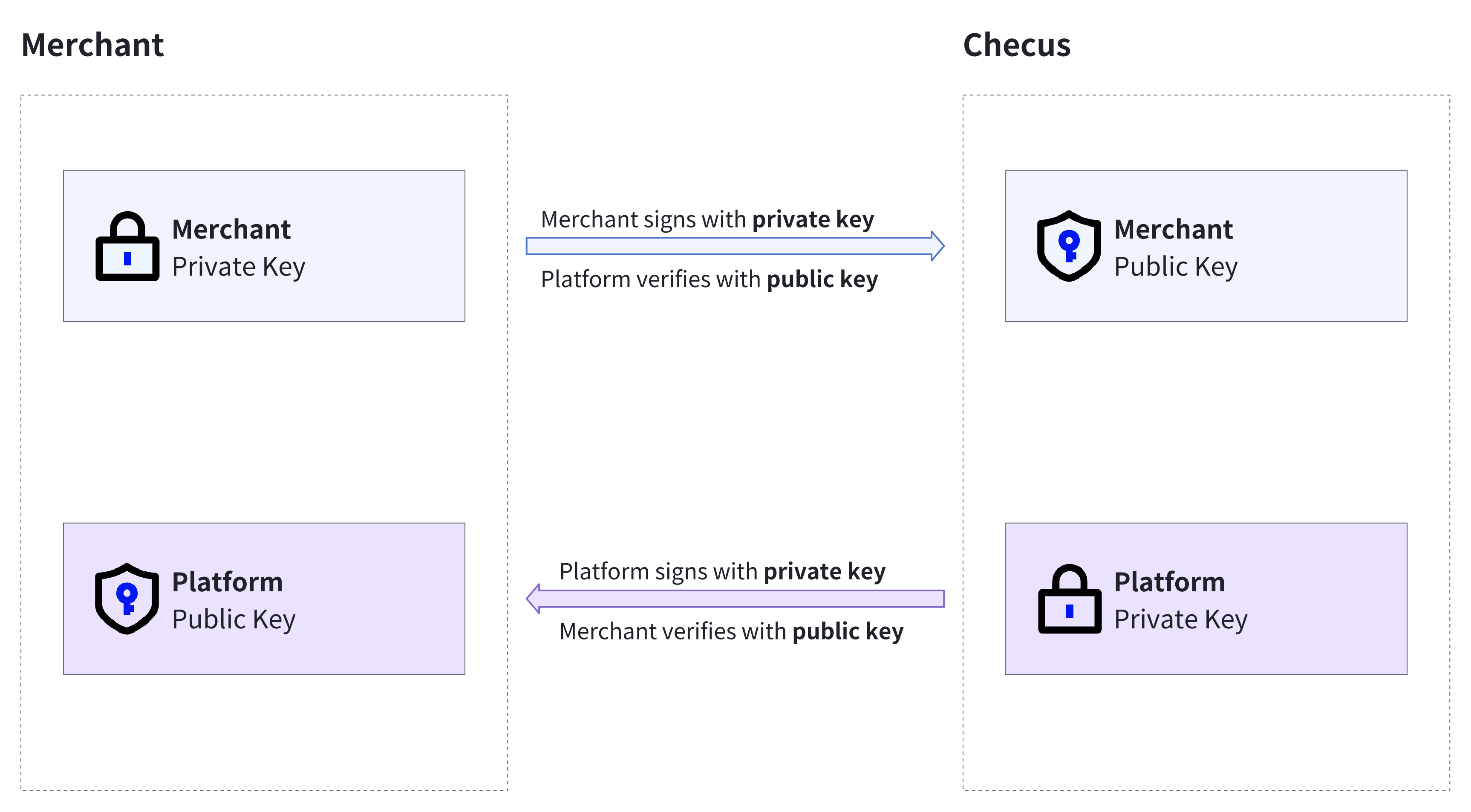1471x812 pixels.
Task: Select "Public Key" label beside Platform shield
Action: (234, 619)
